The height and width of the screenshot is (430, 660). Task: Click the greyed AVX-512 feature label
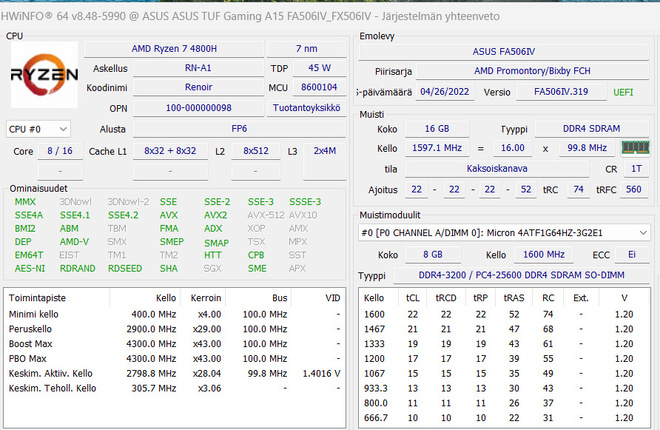(x=266, y=215)
